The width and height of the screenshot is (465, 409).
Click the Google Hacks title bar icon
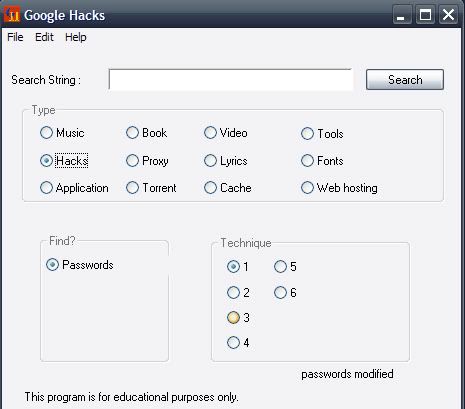tap(12, 15)
